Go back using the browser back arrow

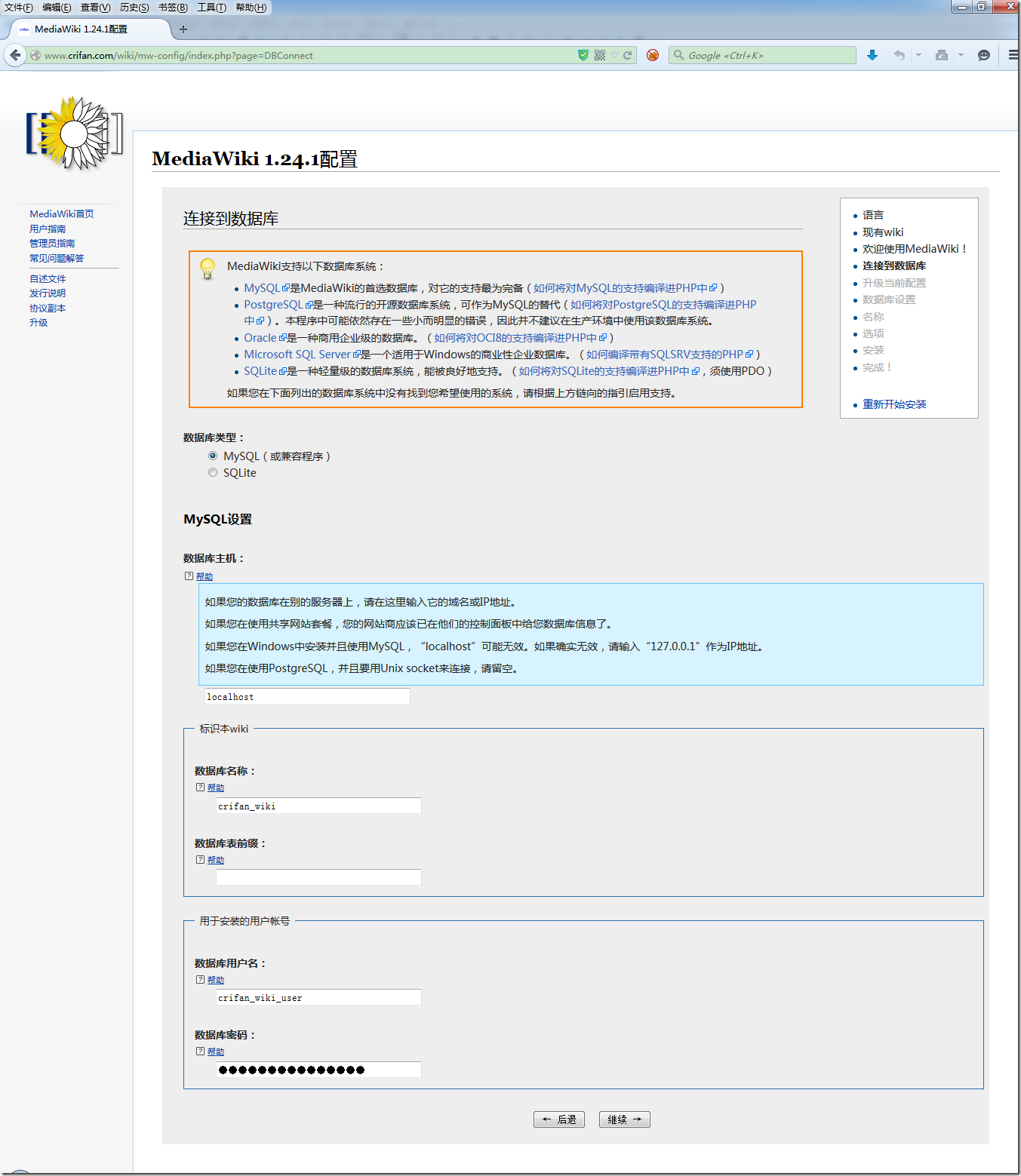[15, 55]
